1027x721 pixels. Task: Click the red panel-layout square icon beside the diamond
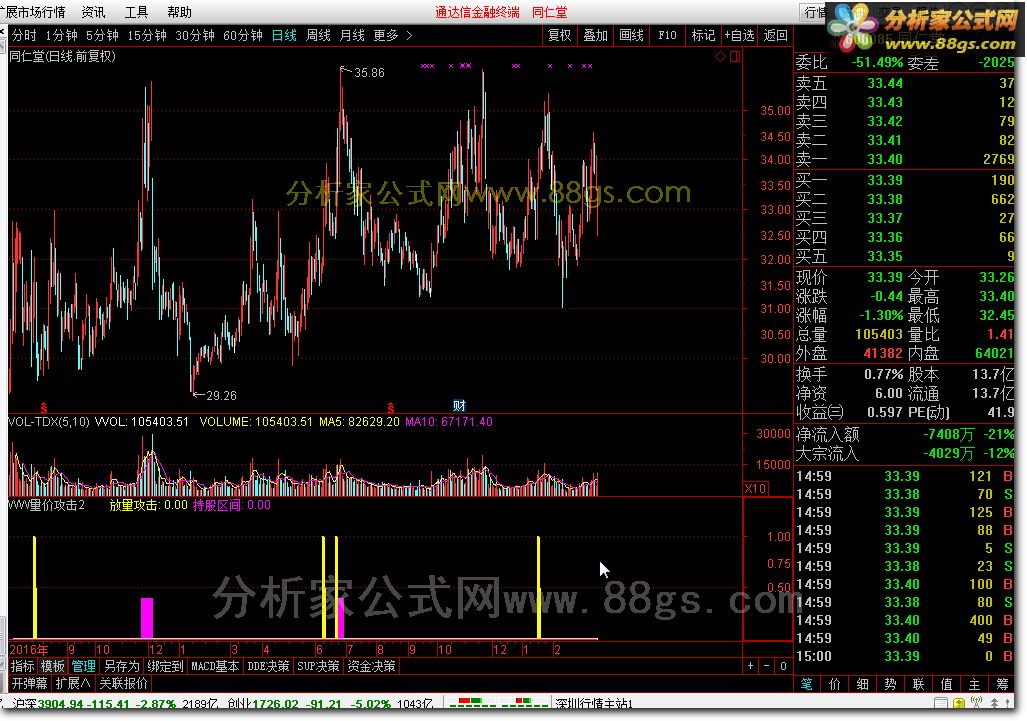point(735,56)
